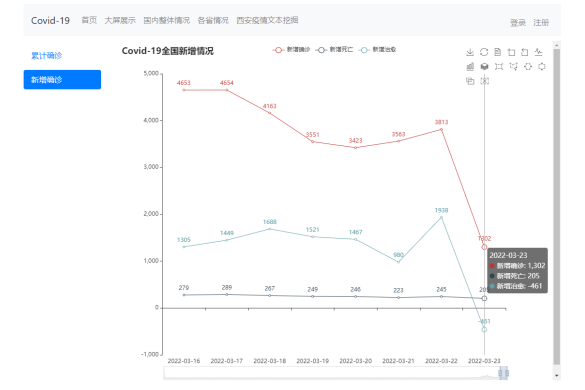Click the clear selection icon in toolbox

pyautogui.click(x=484, y=81)
